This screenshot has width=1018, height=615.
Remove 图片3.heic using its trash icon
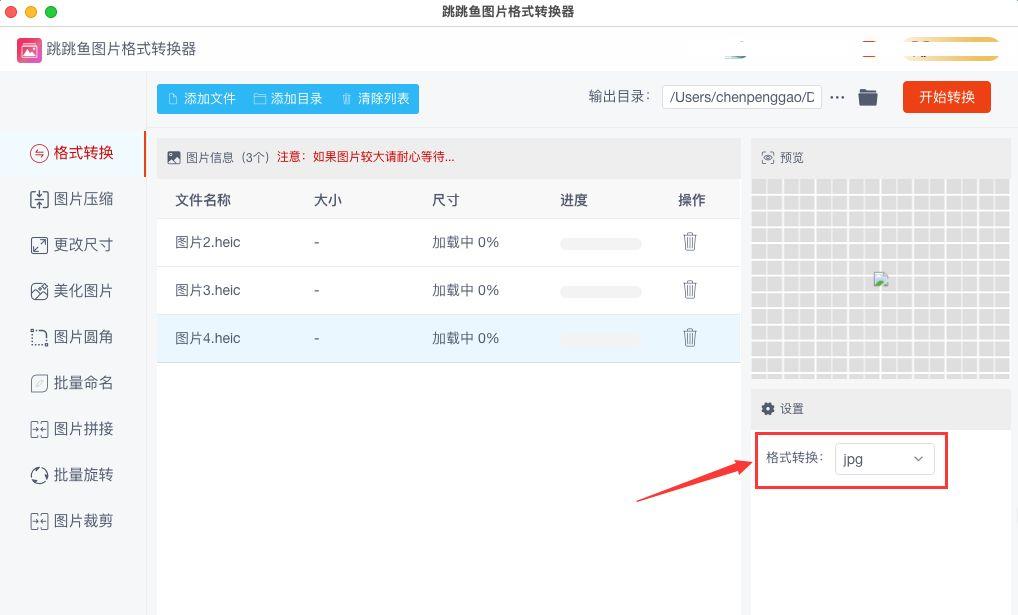[x=690, y=290]
